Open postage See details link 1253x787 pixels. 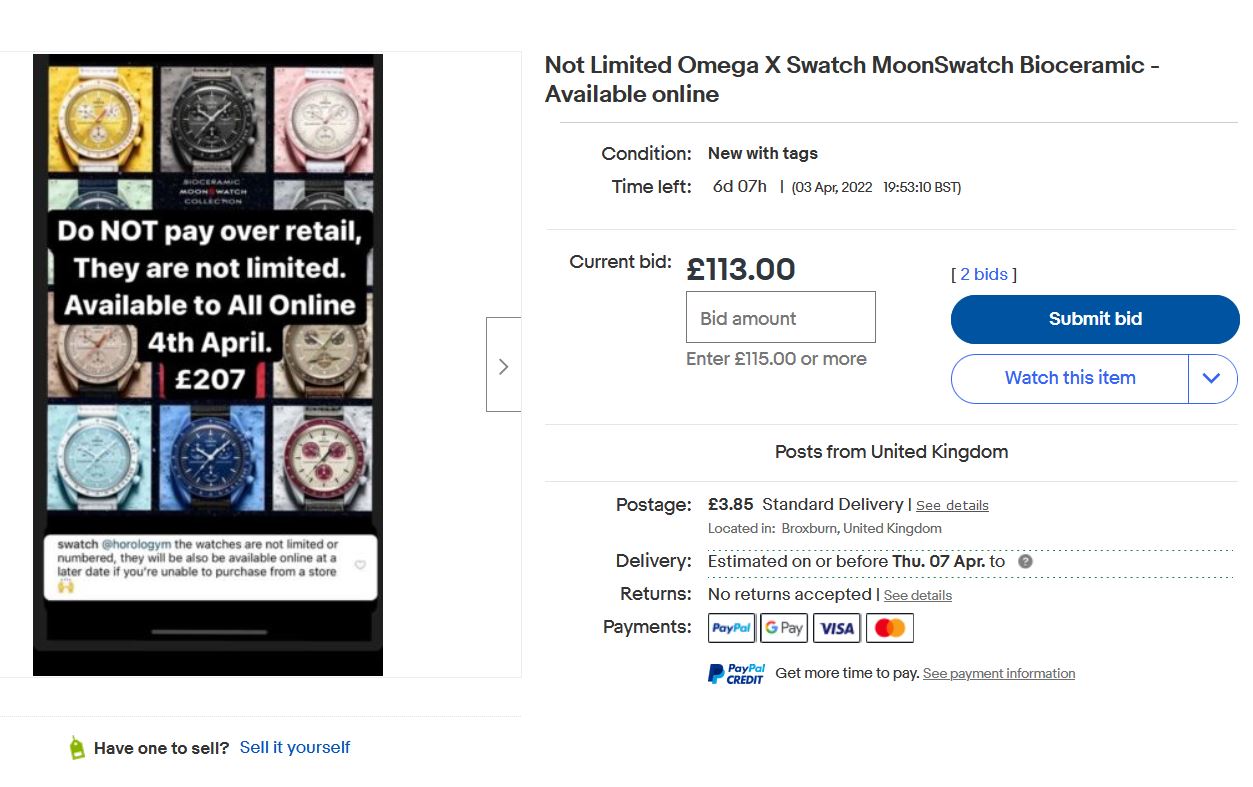952,506
